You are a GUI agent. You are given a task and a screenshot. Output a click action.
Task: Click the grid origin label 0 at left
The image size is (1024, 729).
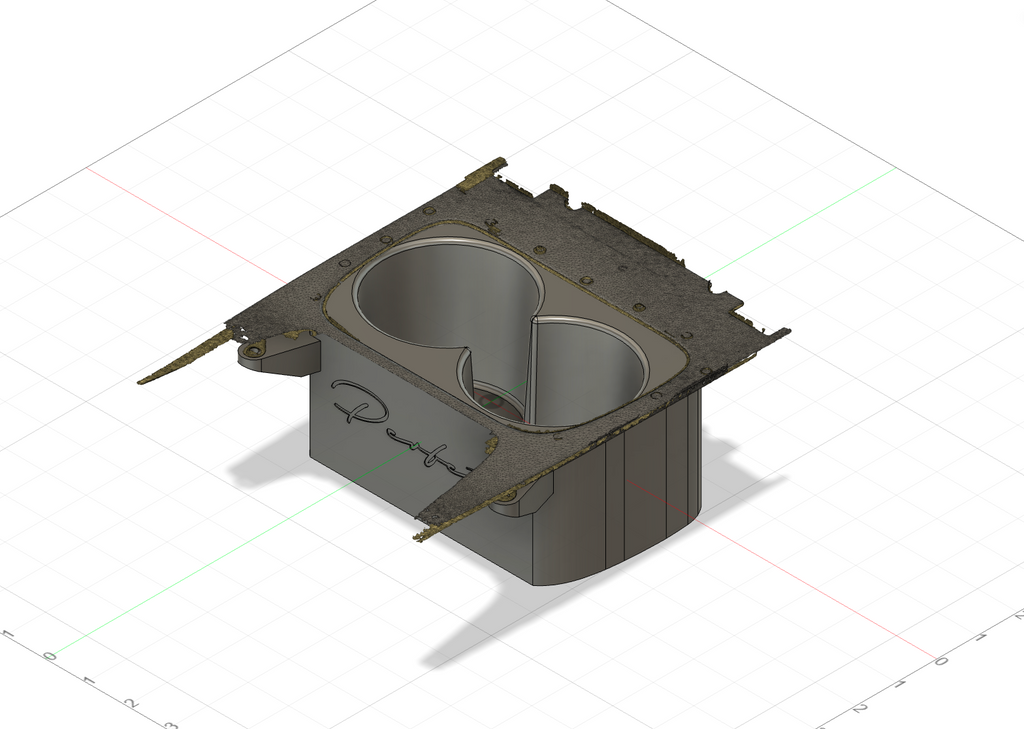click(50, 656)
